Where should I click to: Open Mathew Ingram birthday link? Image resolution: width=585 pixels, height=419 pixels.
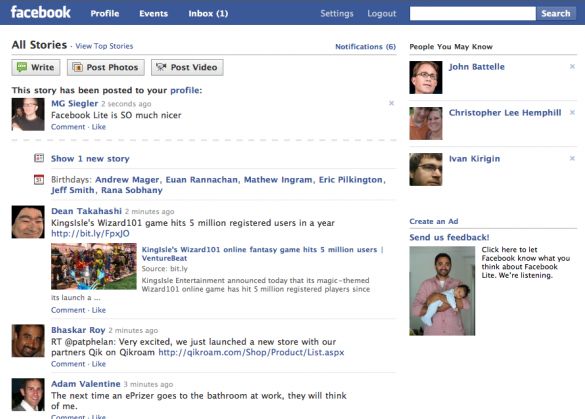pos(278,179)
